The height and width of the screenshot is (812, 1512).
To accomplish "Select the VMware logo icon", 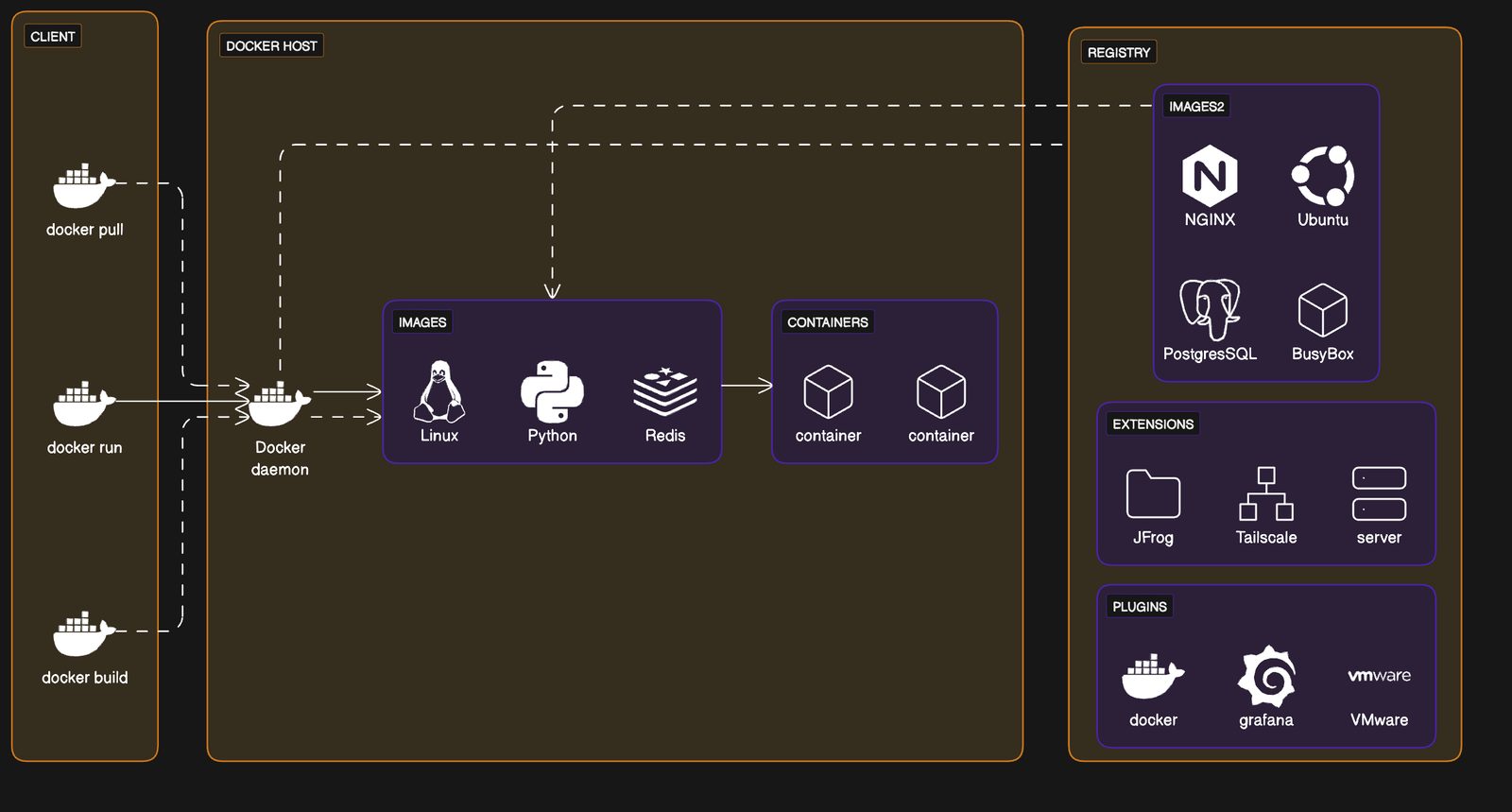I will click(1379, 676).
